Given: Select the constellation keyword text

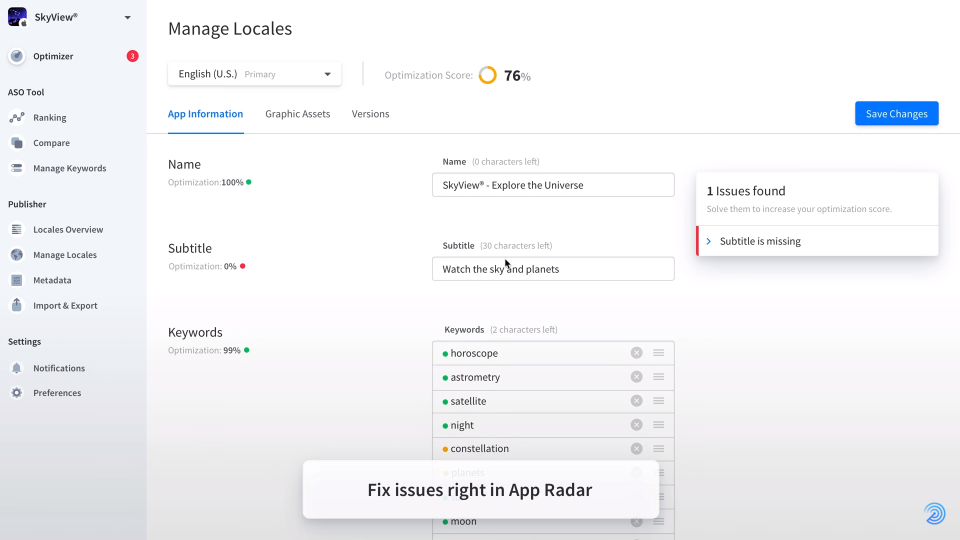Looking at the screenshot, I should click(x=479, y=449).
